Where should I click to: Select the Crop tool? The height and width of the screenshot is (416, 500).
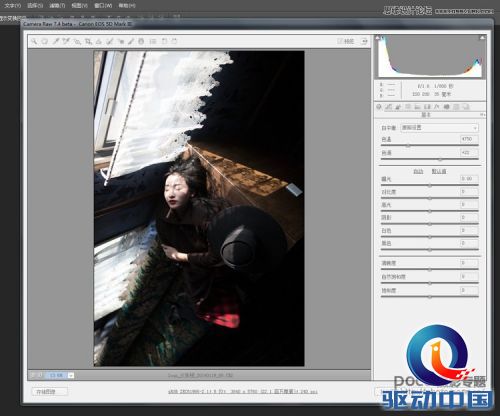[88, 41]
